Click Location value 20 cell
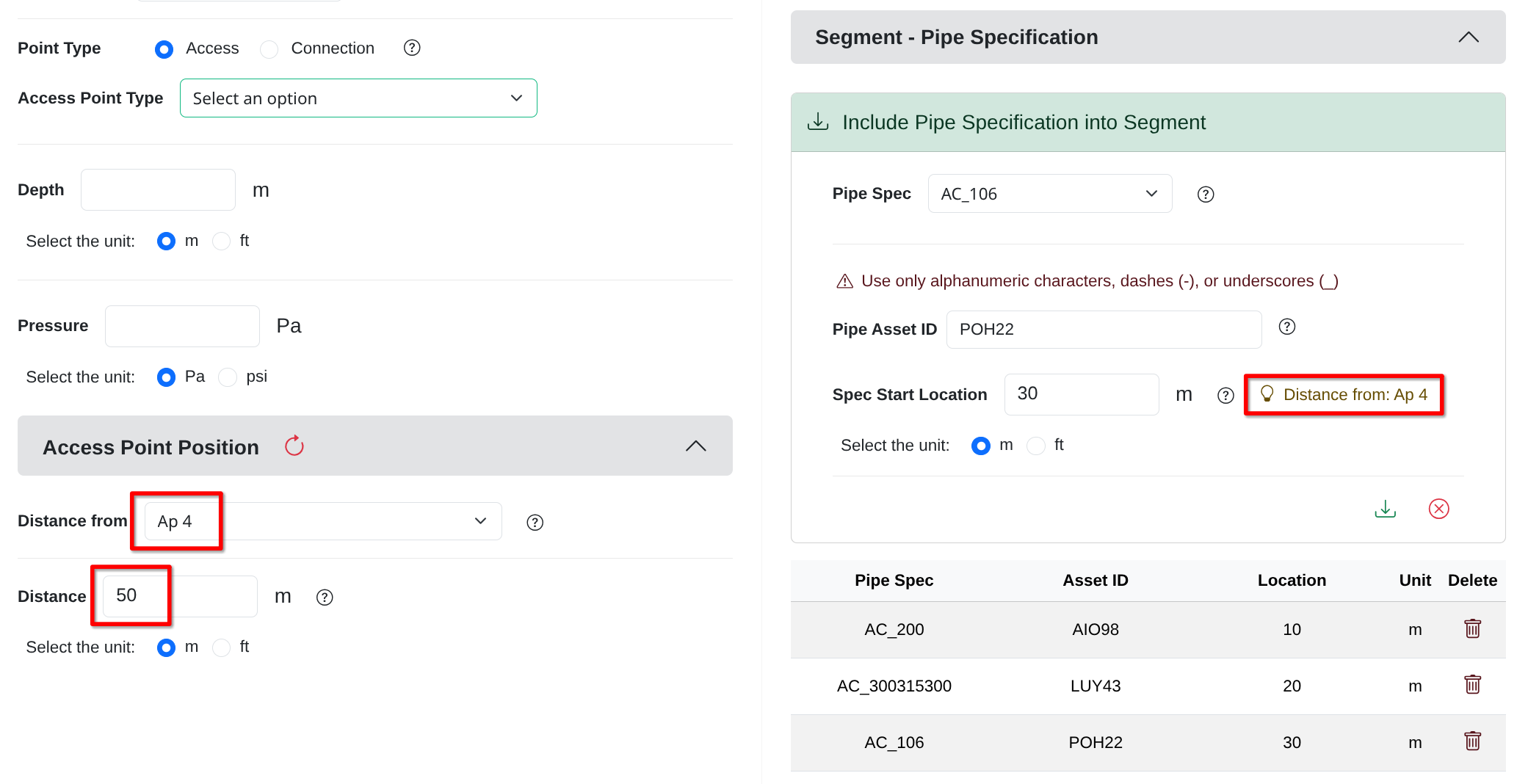Screen dimensions: 1517x784 [1292, 686]
